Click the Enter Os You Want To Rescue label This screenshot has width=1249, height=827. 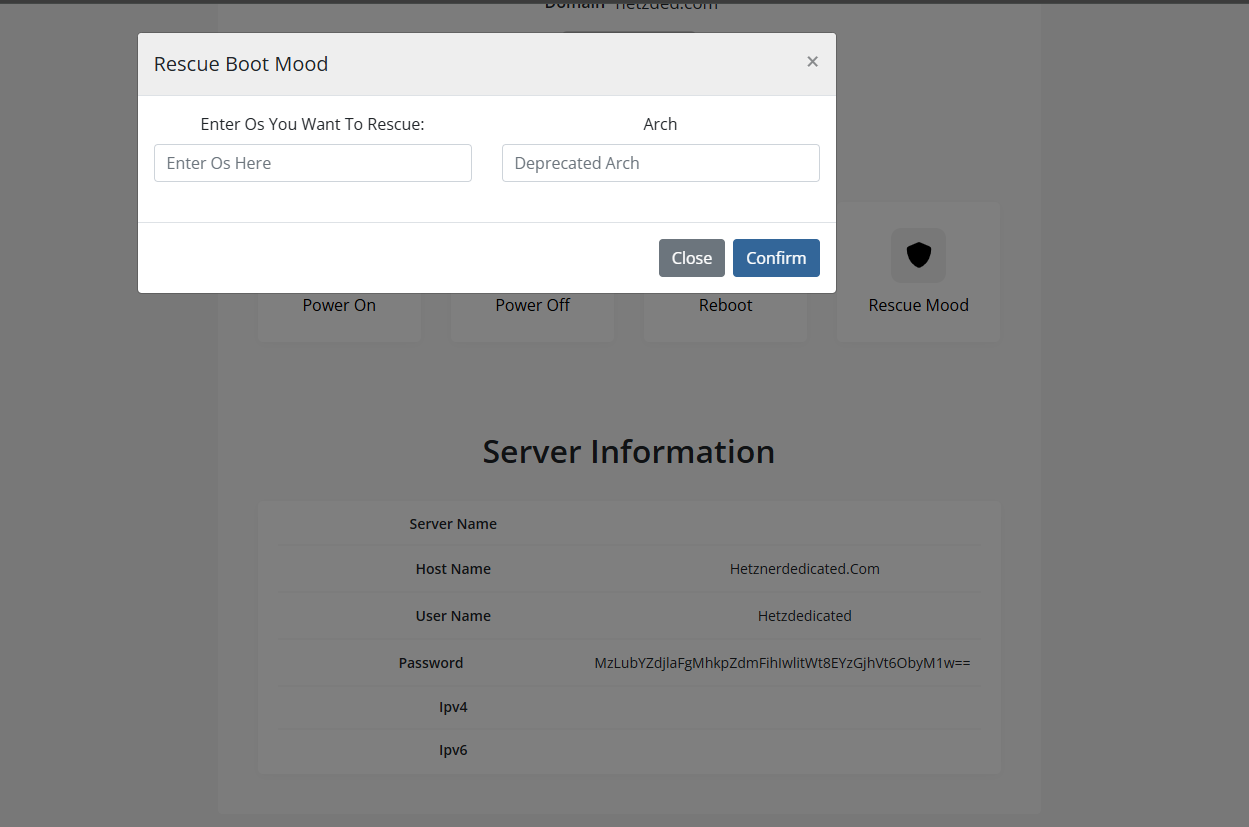(x=312, y=124)
